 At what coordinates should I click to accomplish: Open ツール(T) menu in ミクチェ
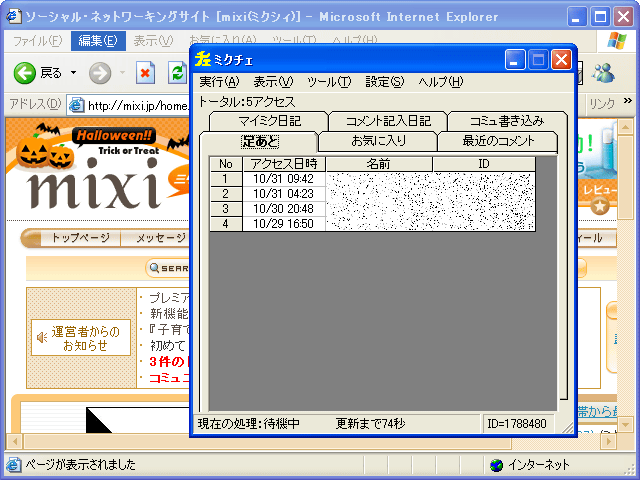pyautogui.click(x=329, y=82)
